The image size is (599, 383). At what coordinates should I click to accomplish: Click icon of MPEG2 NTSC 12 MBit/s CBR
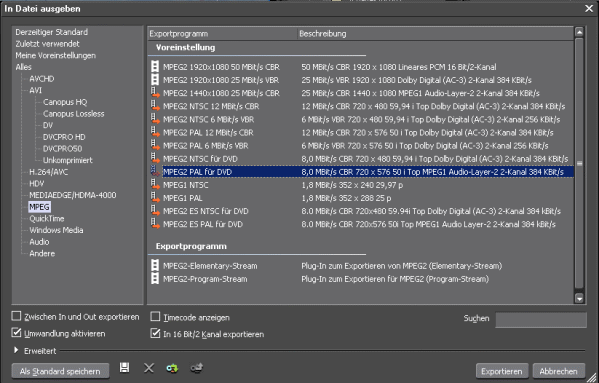tap(155, 106)
